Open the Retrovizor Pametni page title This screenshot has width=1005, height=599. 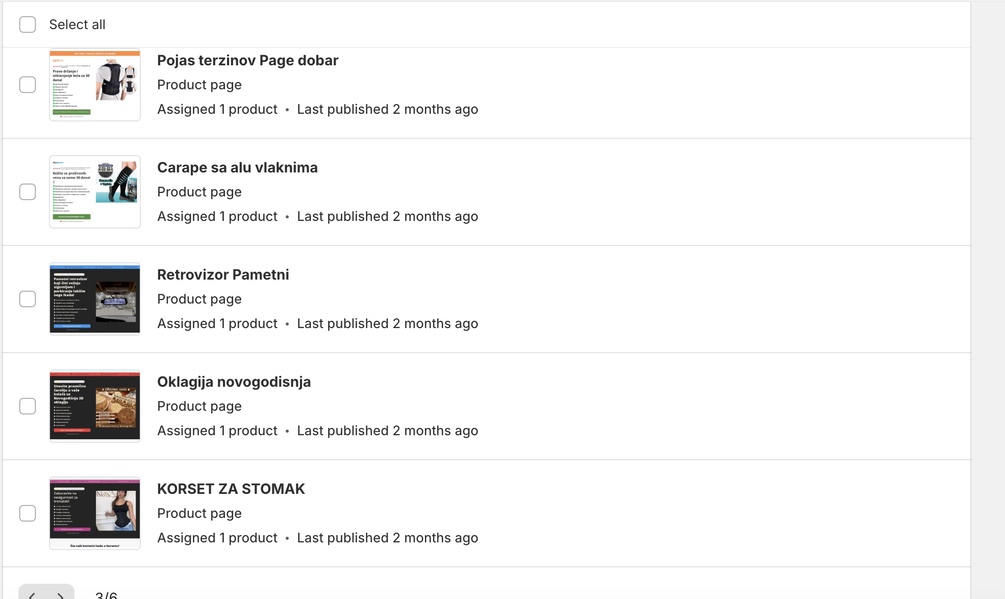pyautogui.click(x=223, y=274)
